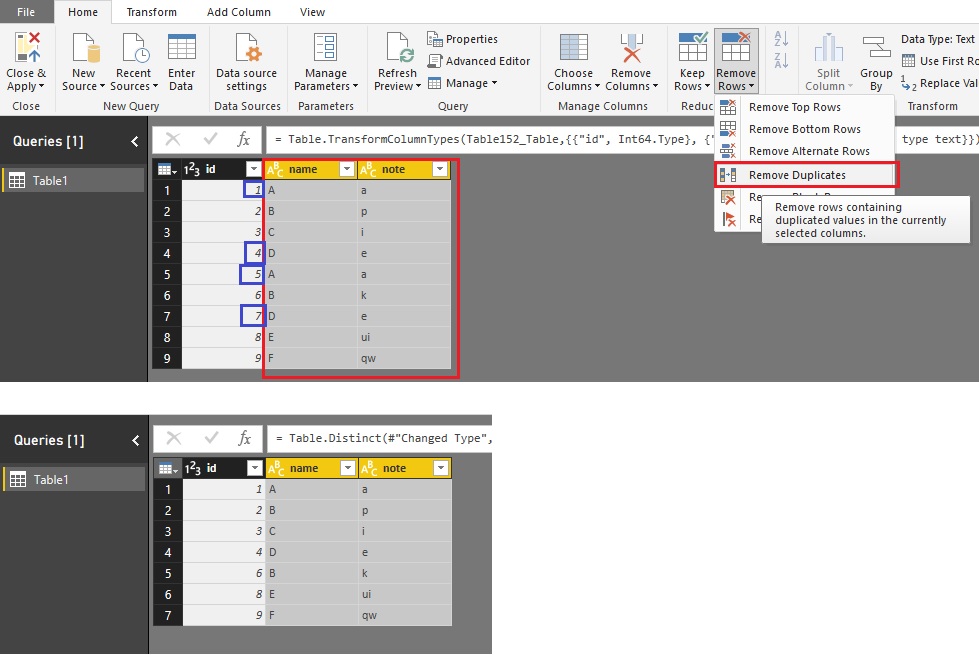Click the Remove Rows icon

point(735,48)
